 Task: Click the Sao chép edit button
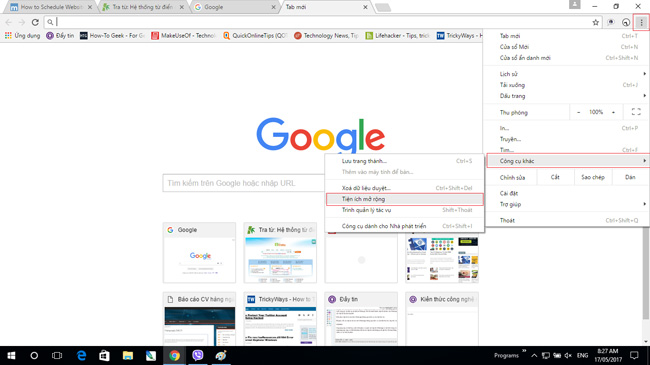pyautogui.click(x=593, y=177)
